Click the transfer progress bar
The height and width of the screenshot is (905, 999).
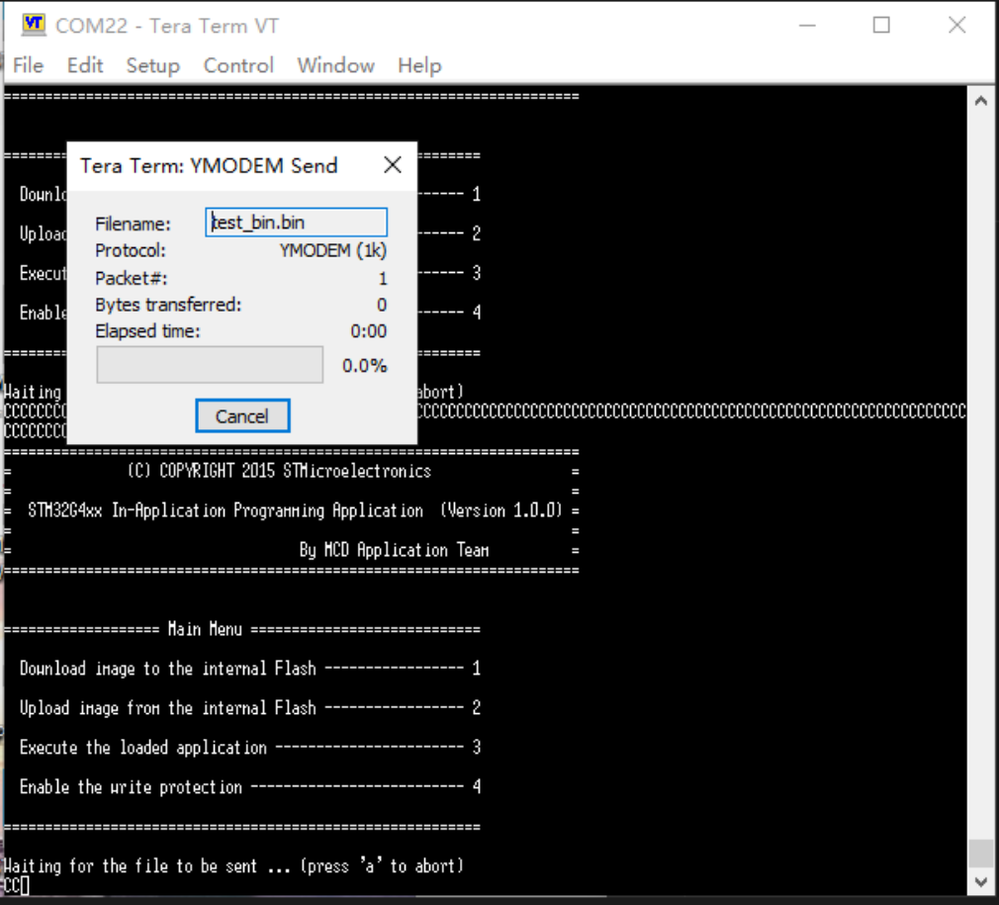(210, 365)
